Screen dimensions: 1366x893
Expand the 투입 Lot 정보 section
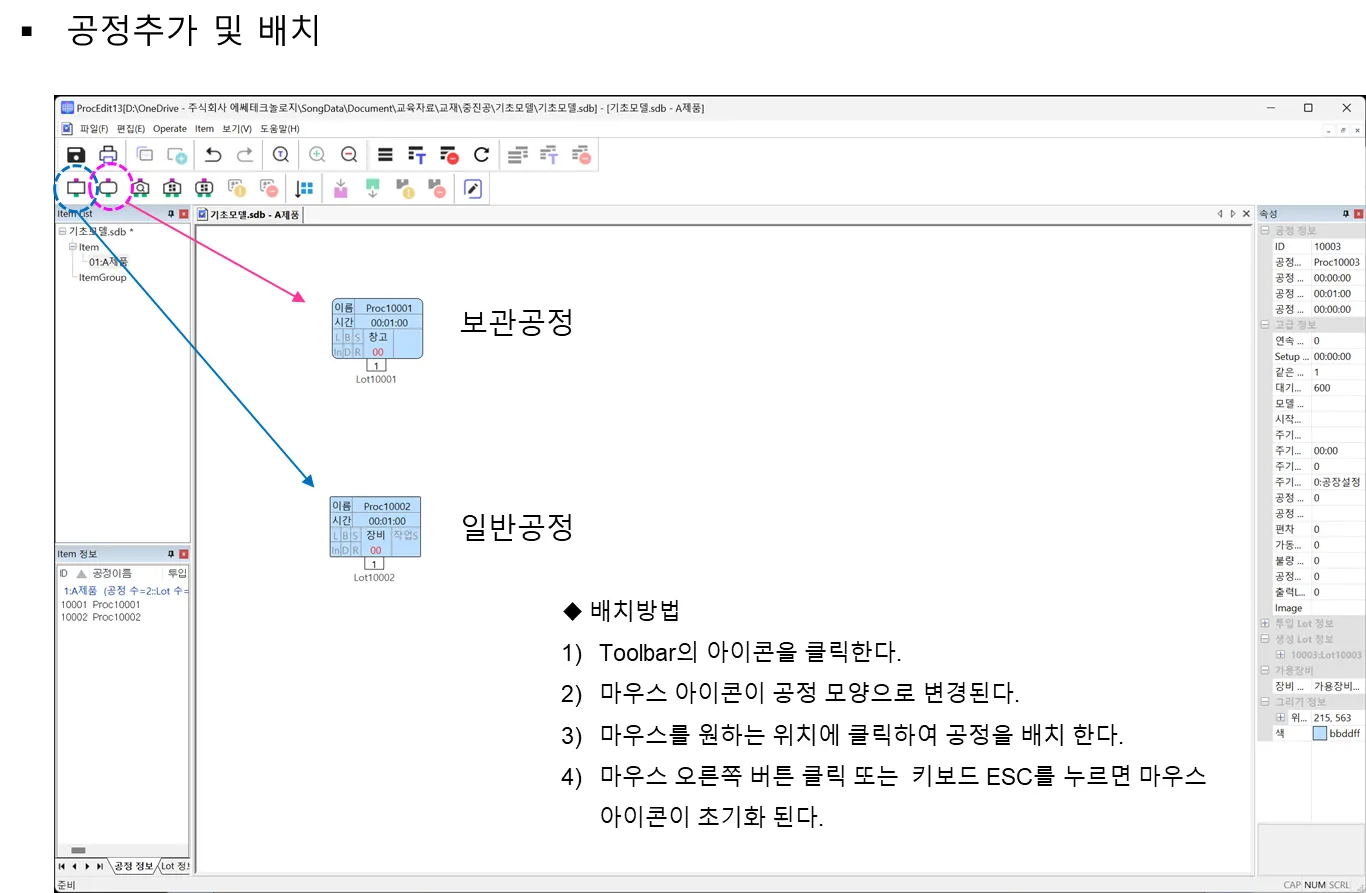click(1265, 623)
